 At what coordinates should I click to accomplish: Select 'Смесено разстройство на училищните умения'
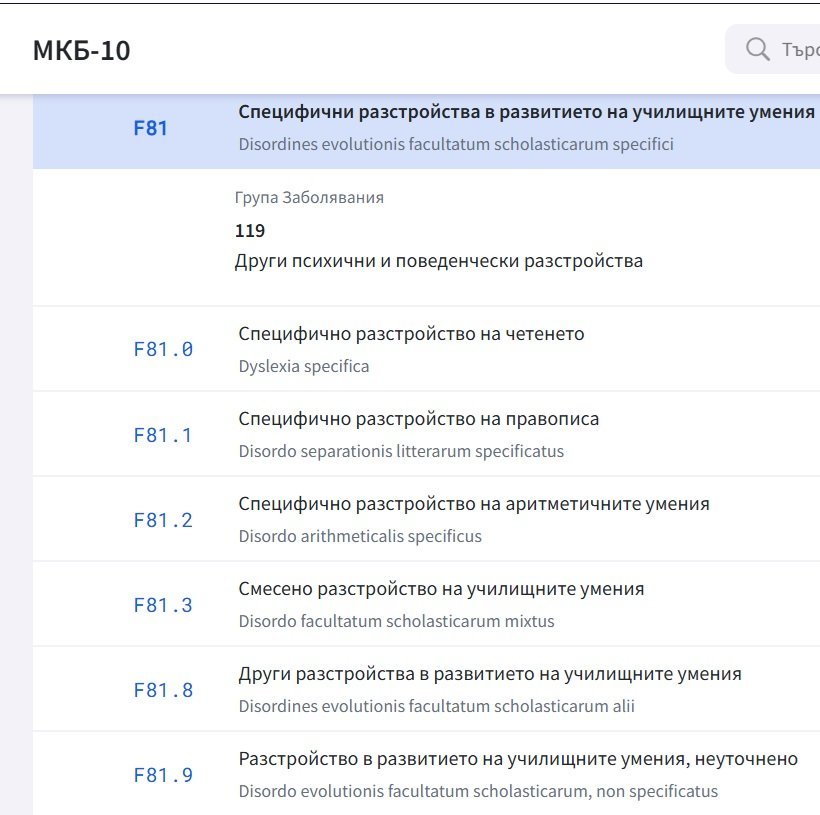441,589
